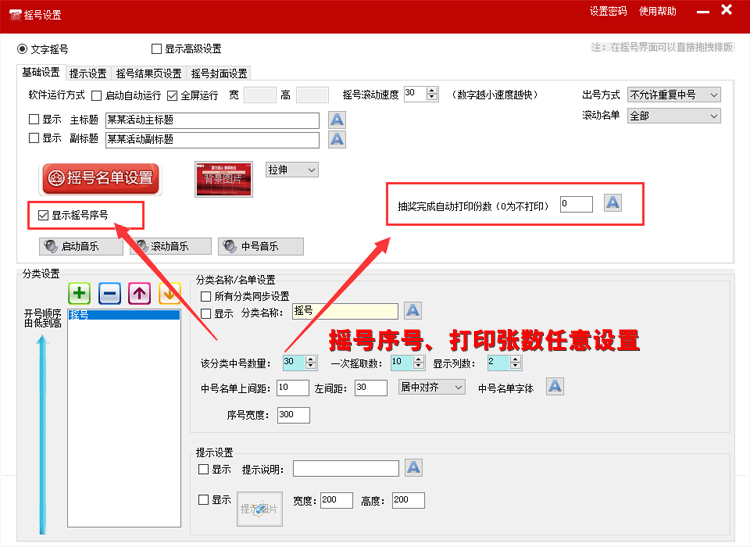The height and width of the screenshot is (547, 750).
Task: Click the red 摇号名单设置 button
Action: tap(100, 178)
